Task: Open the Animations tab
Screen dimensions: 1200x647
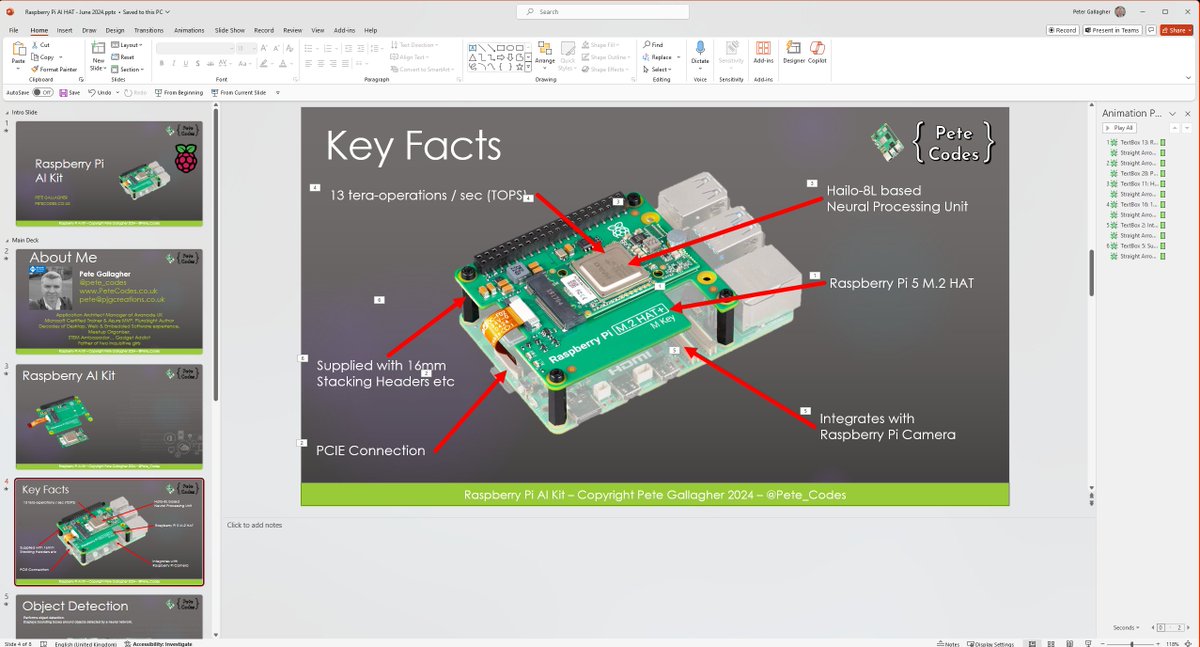Action: [x=189, y=30]
